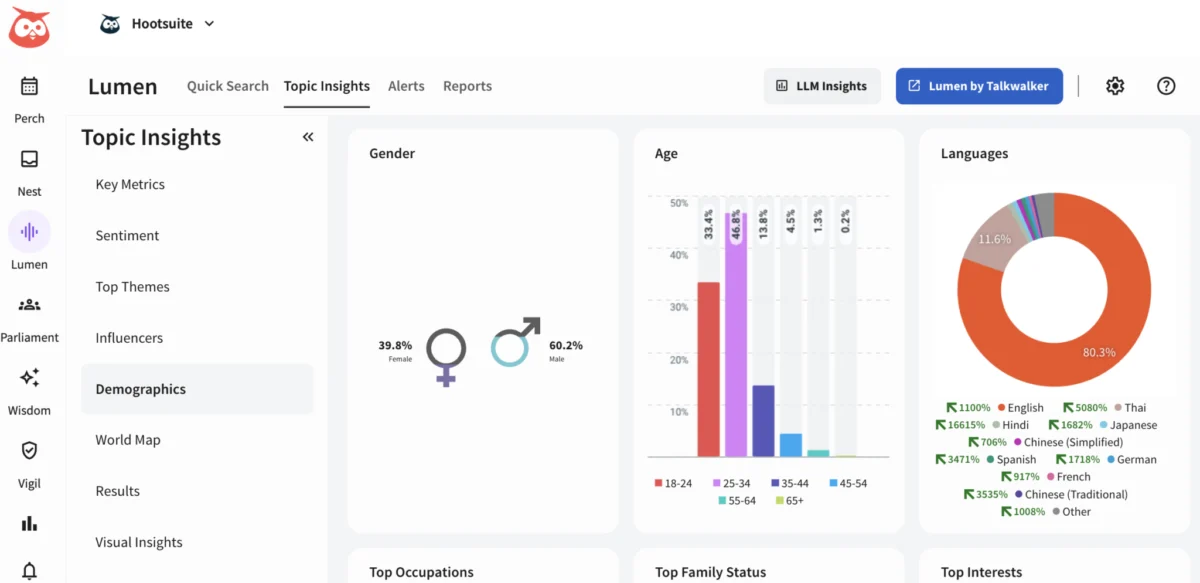Image resolution: width=1200 pixels, height=583 pixels.
Task: Open Lumen by Talkwalker button
Action: (x=979, y=86)
